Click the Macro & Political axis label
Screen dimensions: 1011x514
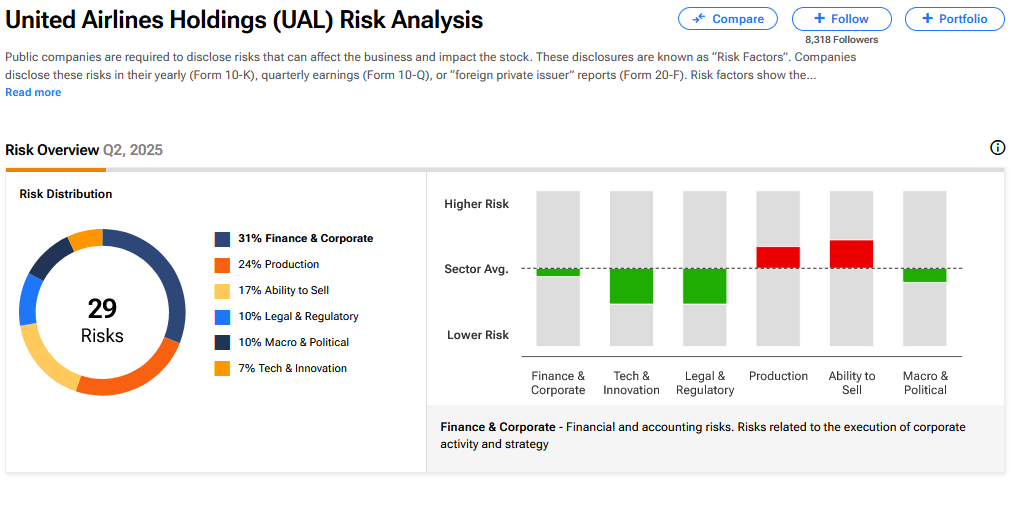pos(925,383)
